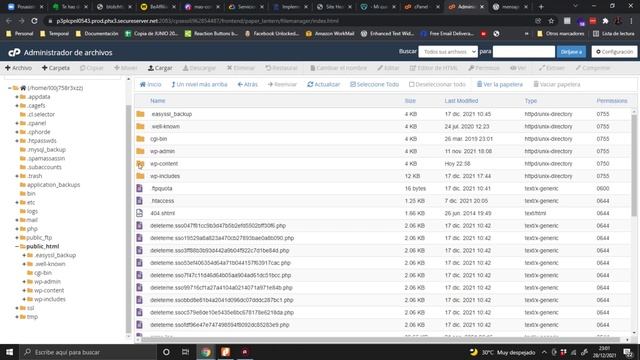Screen dimensions: 640x360
Task: Open Chrome from the taskbar
Action: tap(206, 352)
